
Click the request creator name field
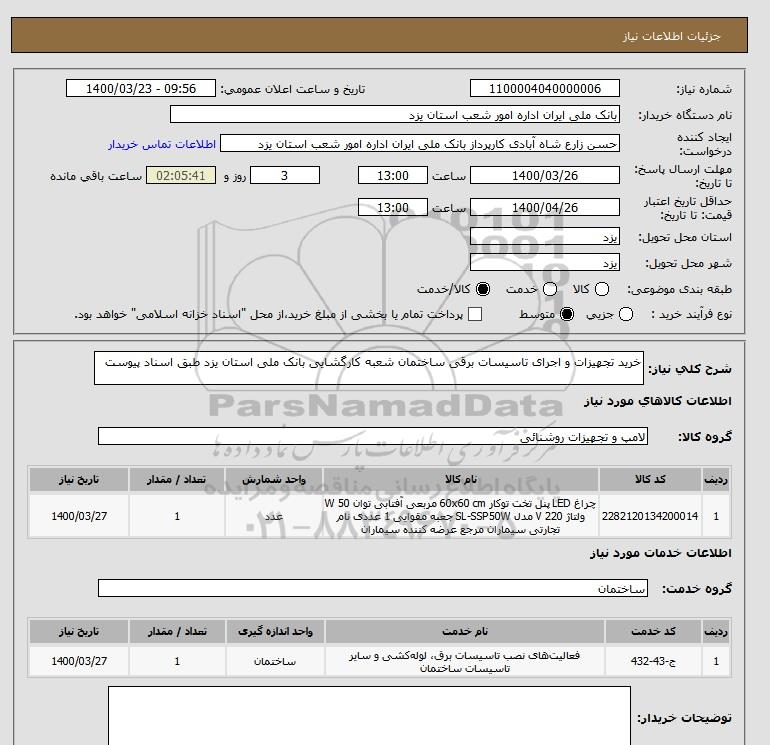point(420,143)
